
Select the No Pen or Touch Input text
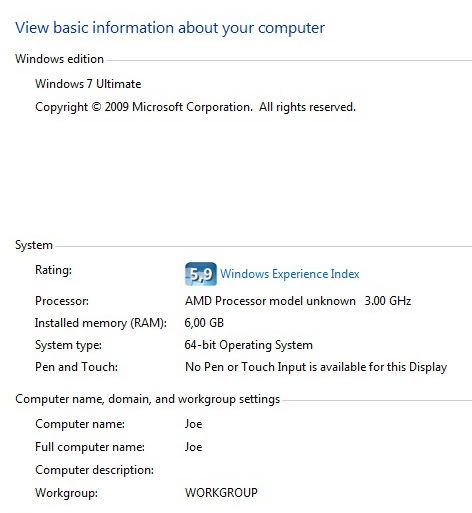pyautogui.click(x=316, y=367)
